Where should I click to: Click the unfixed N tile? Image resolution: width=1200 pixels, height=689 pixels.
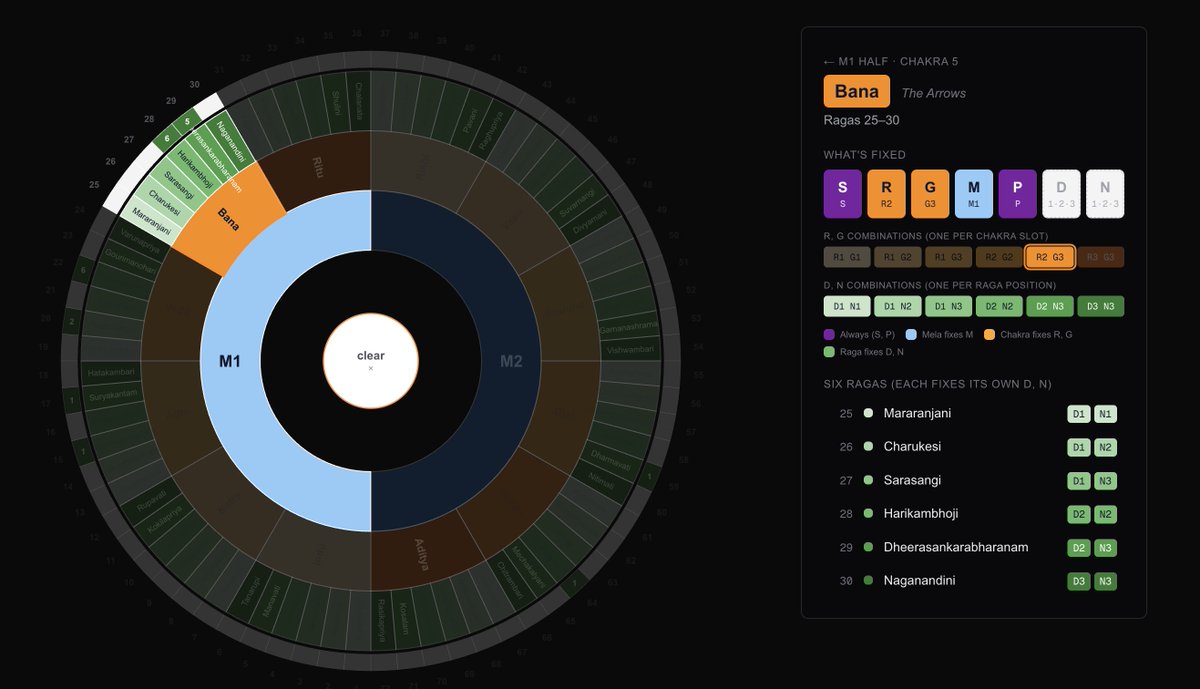1105,194
